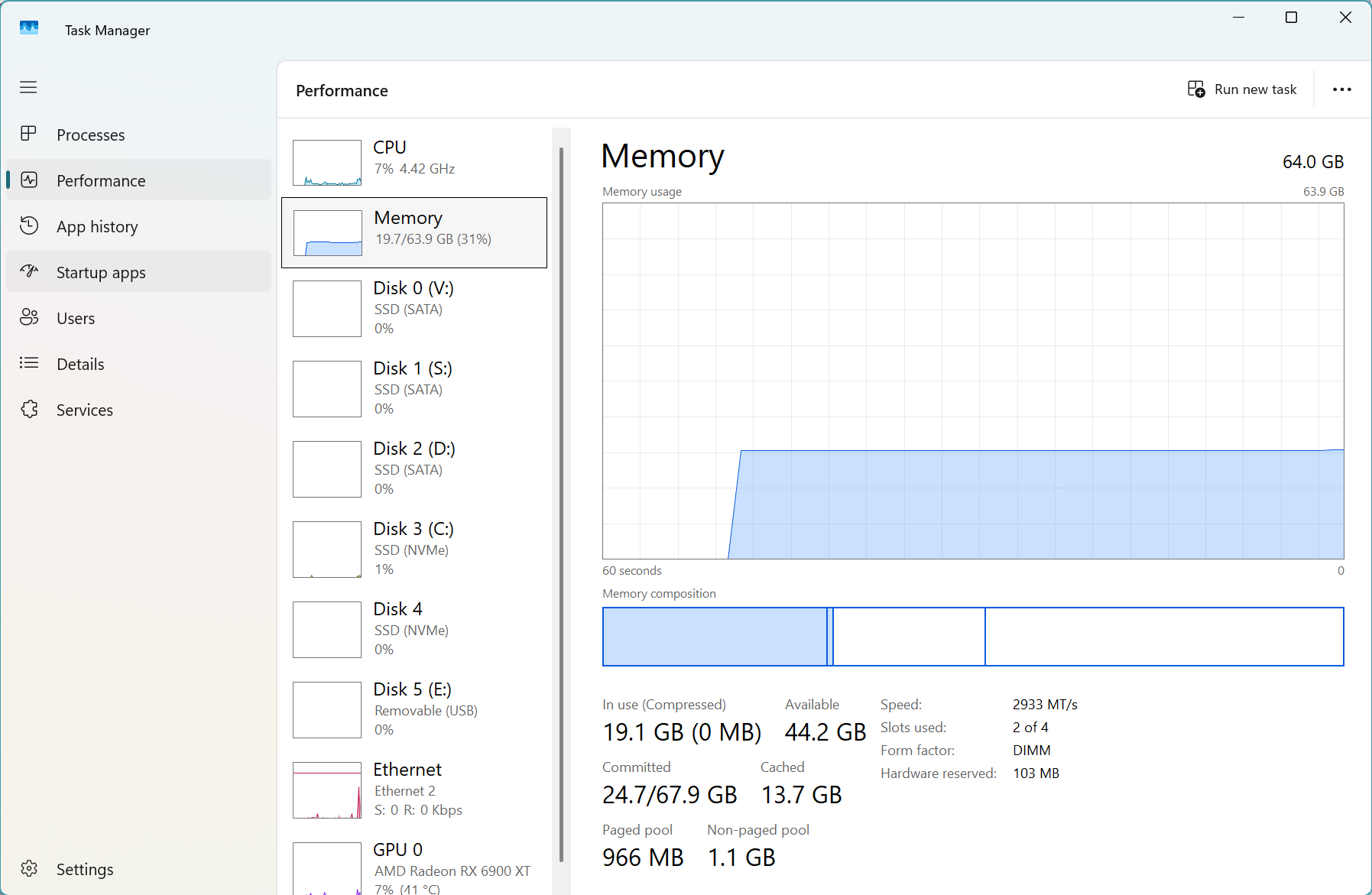Open the Users page icon
Image resolution: width=1372 pixels, height=895 pixels.
coord(28,317)
